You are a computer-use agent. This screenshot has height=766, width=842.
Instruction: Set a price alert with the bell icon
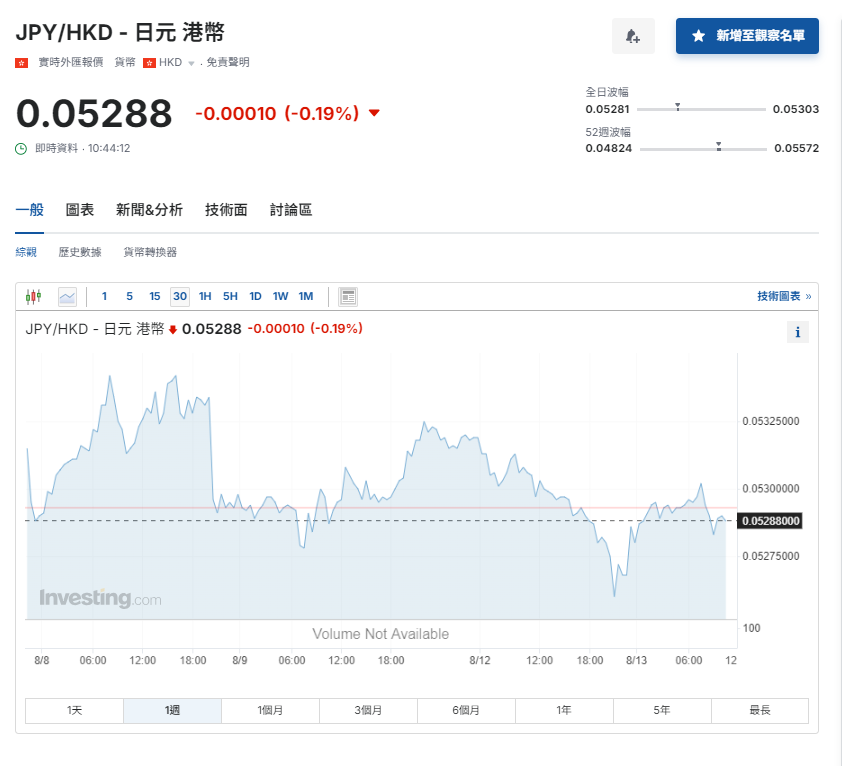(x=633, y=36)
